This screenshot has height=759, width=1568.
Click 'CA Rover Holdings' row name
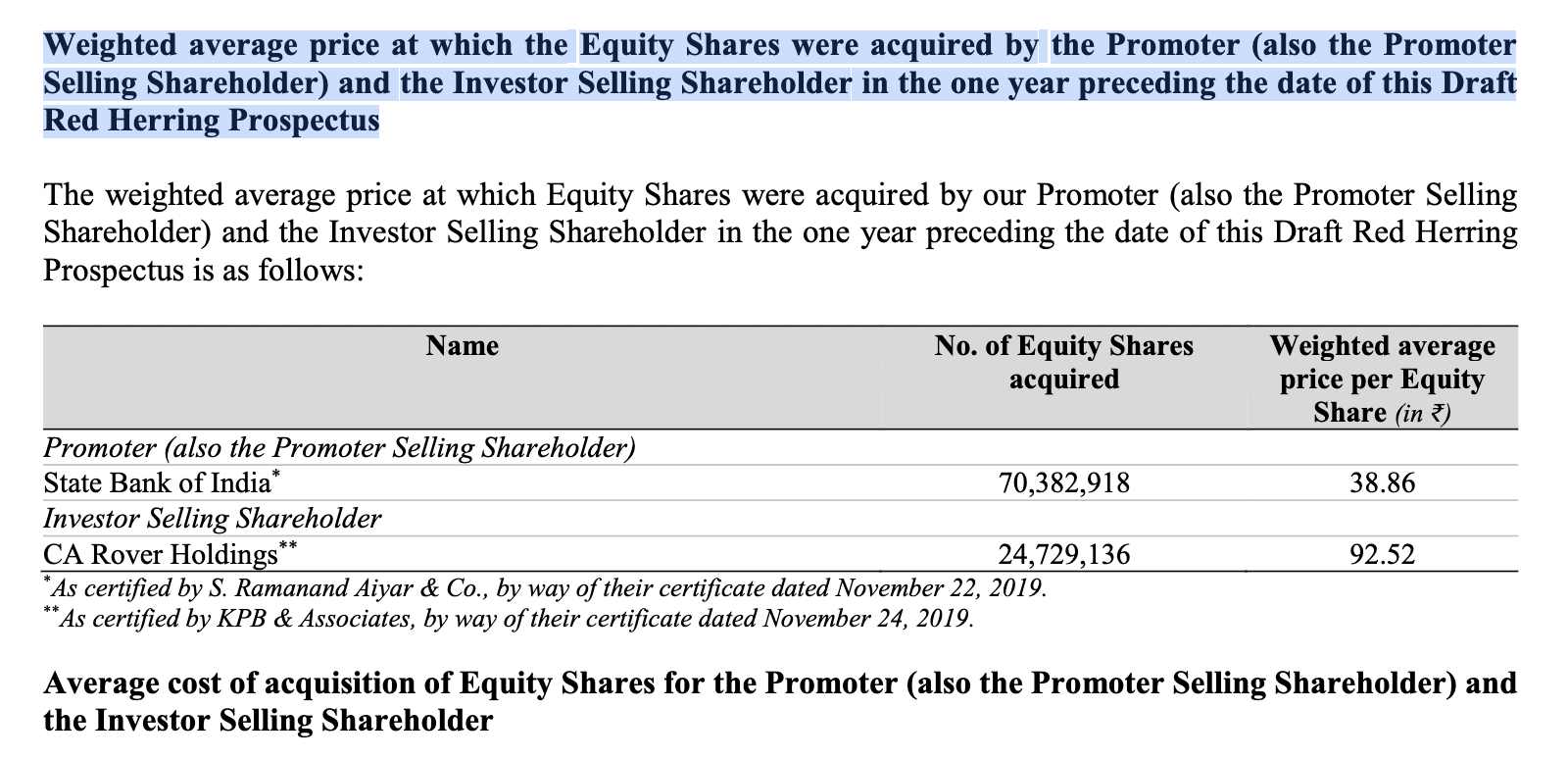[x=171, y=554]
